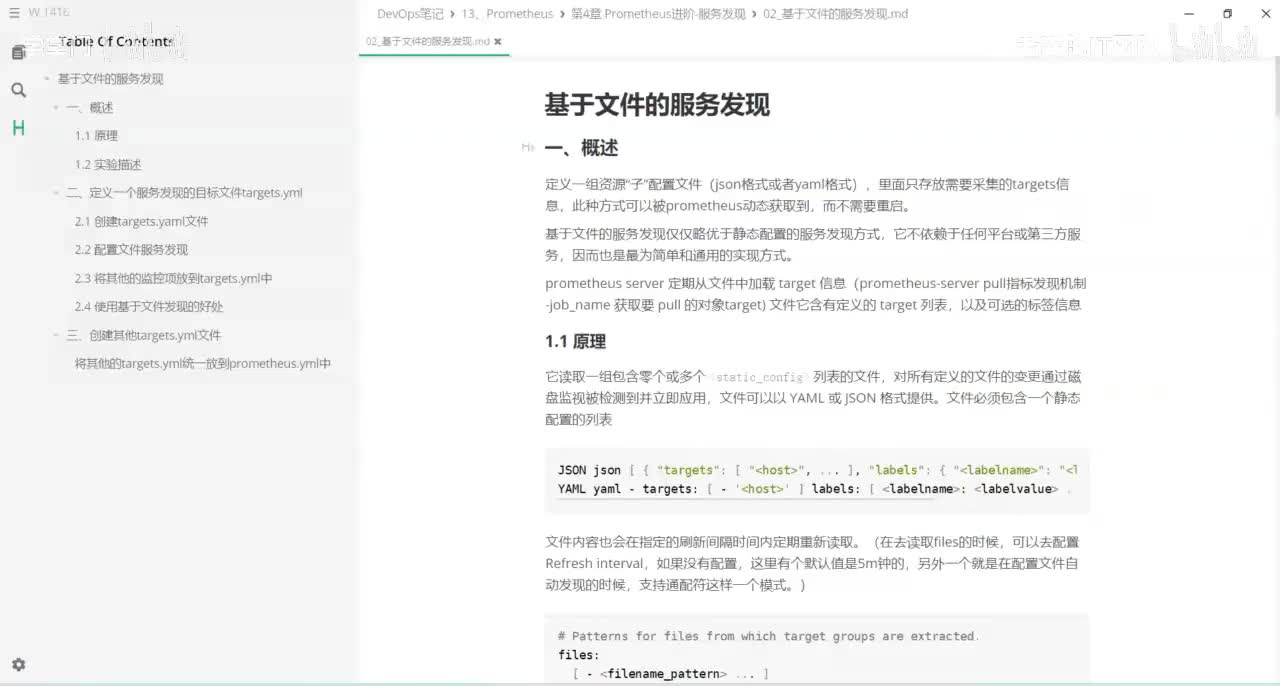
Task: Open 2.3 将其他的监控项放到targets.yml中 entry
Action: 173,278
